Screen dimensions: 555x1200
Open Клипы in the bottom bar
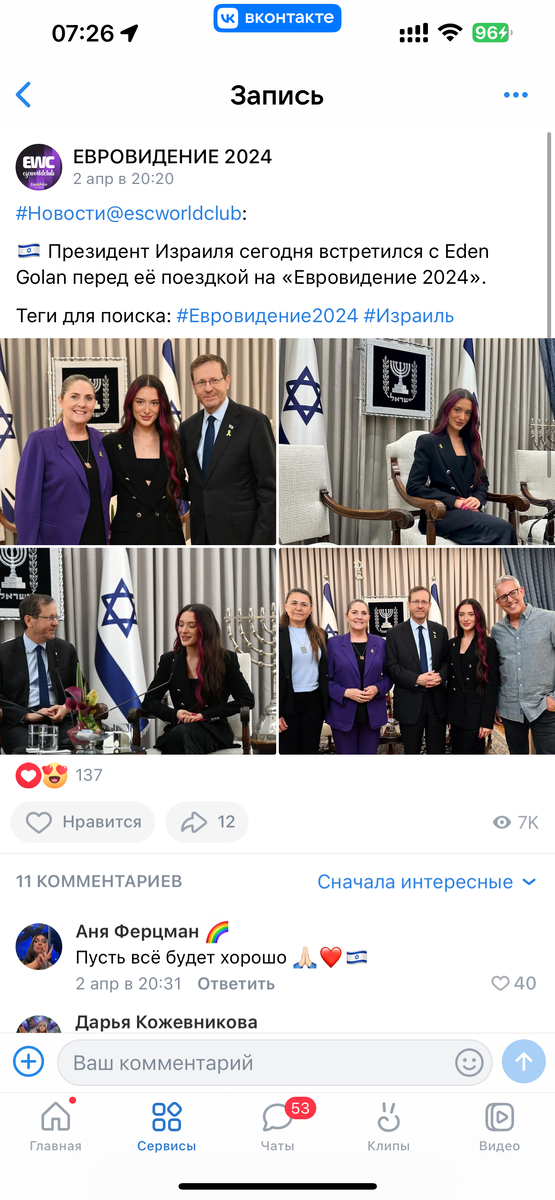point(388,1127)
